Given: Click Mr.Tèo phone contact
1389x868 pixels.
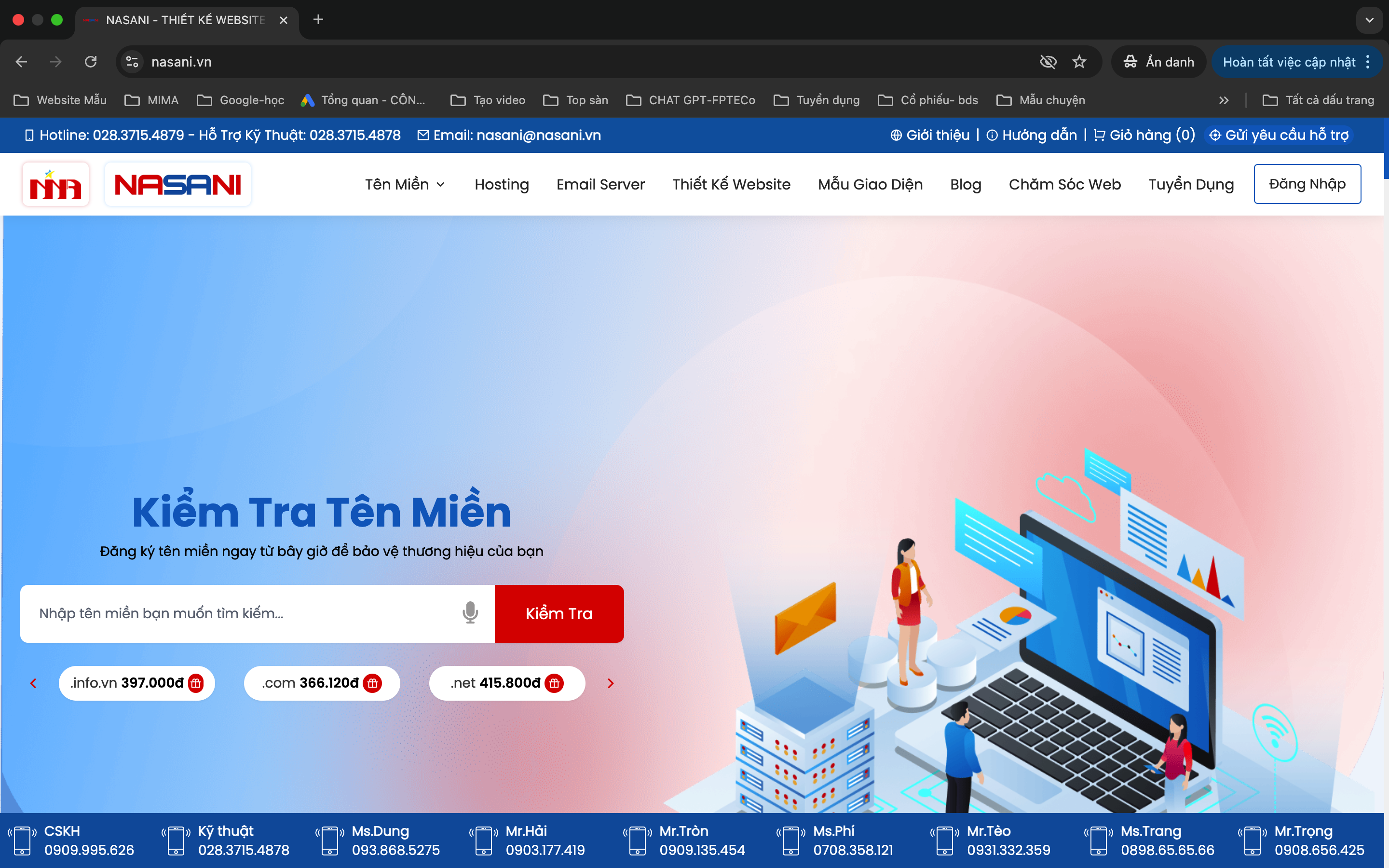Looking at the screenshot, I should [x=990, y=841].
